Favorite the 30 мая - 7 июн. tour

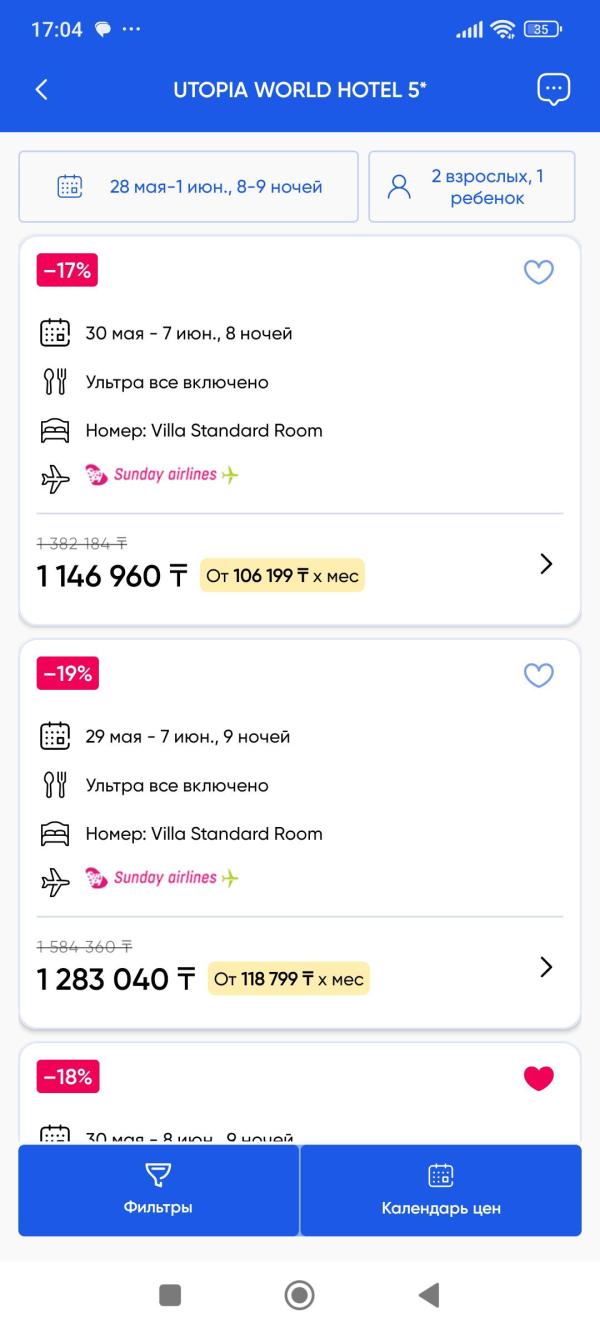click(539, 272)
